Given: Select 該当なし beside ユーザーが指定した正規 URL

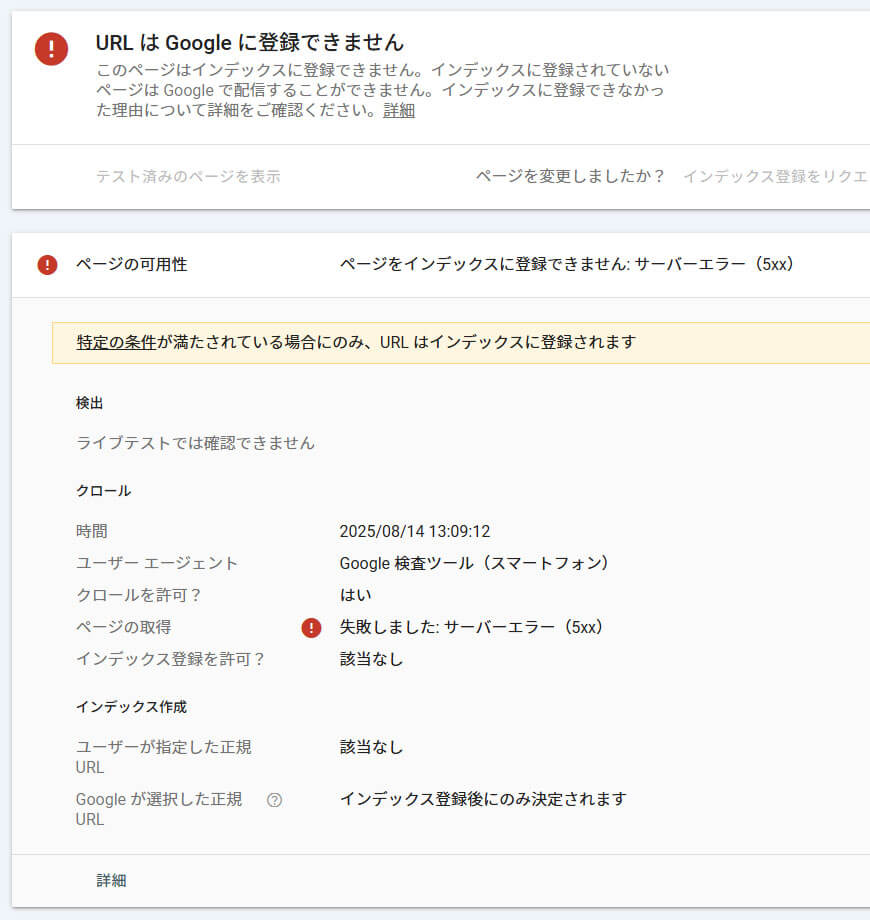Looking at the screenshot, I should [371, 748].
